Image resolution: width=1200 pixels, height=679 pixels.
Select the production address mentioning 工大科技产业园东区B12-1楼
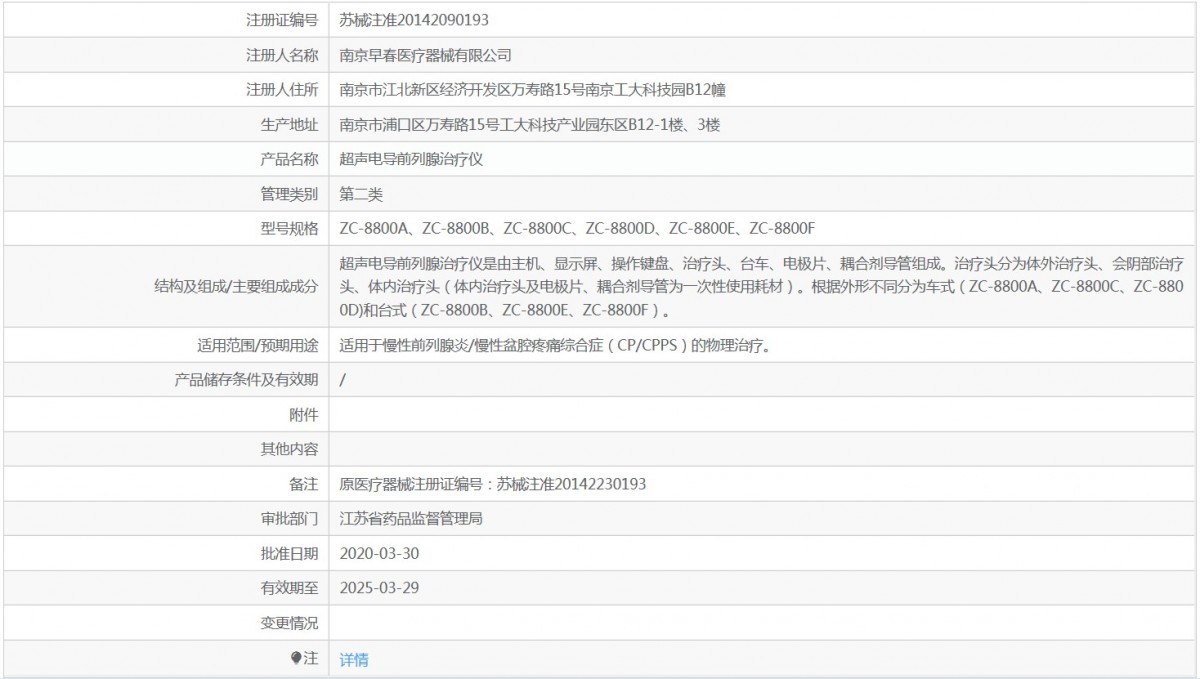click(x=530, y=125)
